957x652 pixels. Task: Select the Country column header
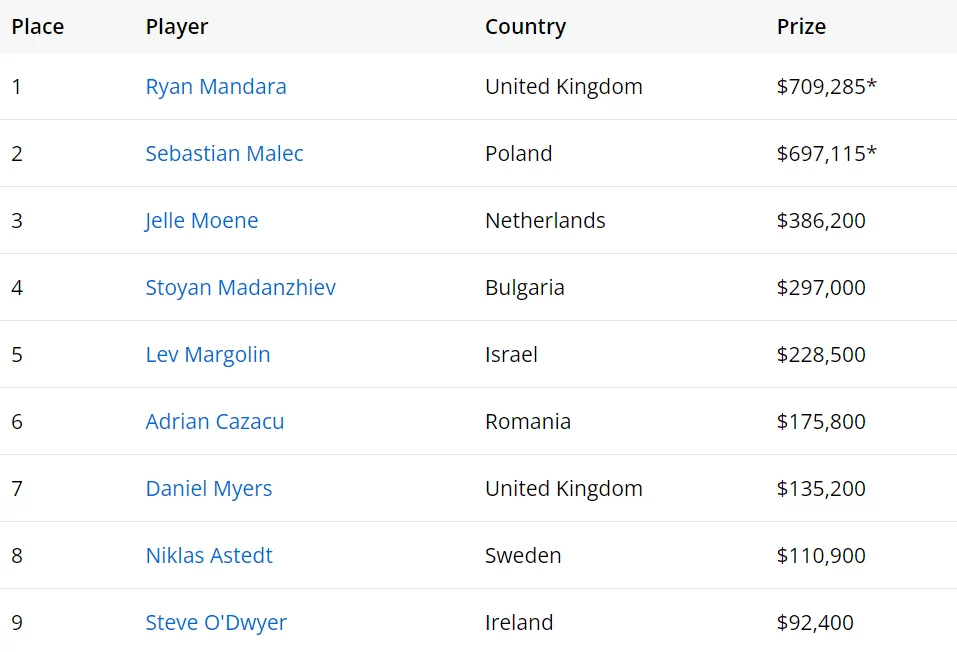tap(525, 27)
